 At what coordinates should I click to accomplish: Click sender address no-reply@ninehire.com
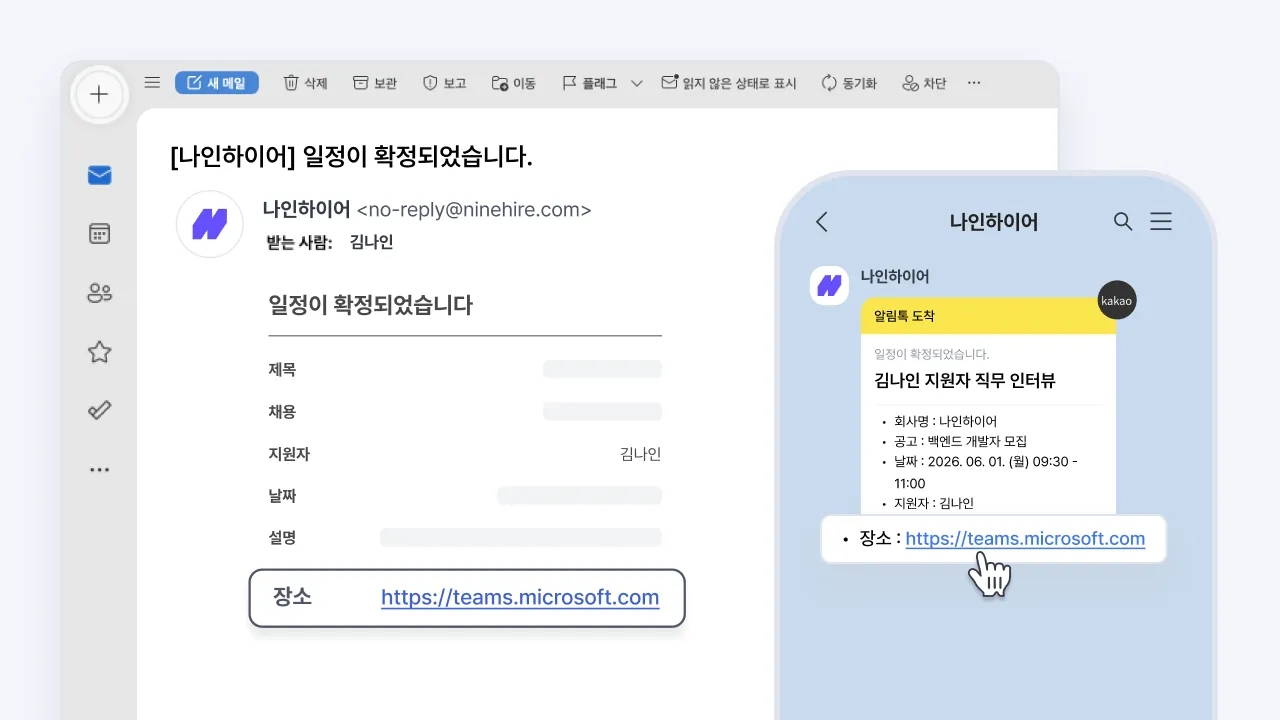click(474, 210)
